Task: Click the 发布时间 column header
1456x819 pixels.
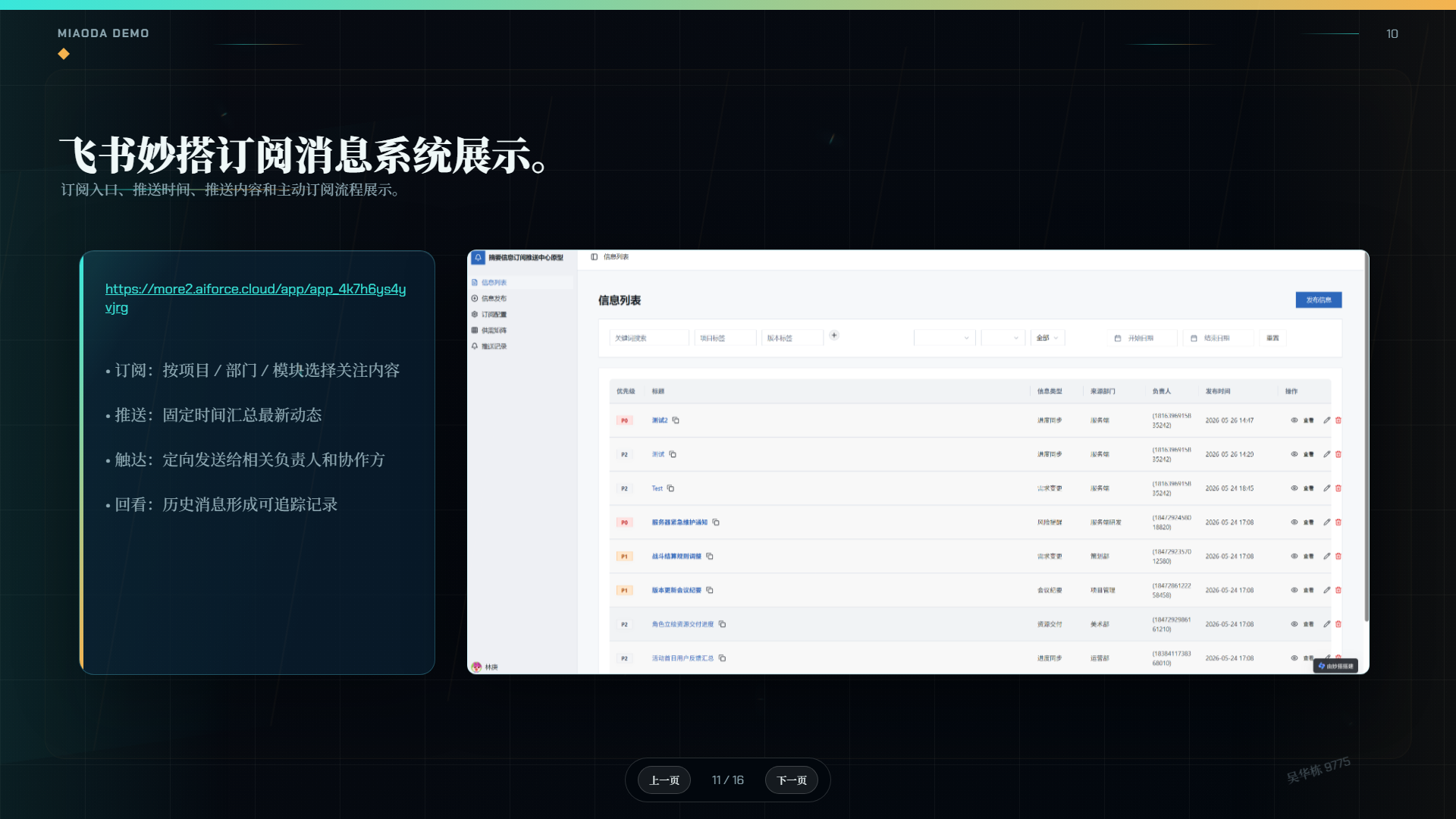Action: tap(1218, 391)
